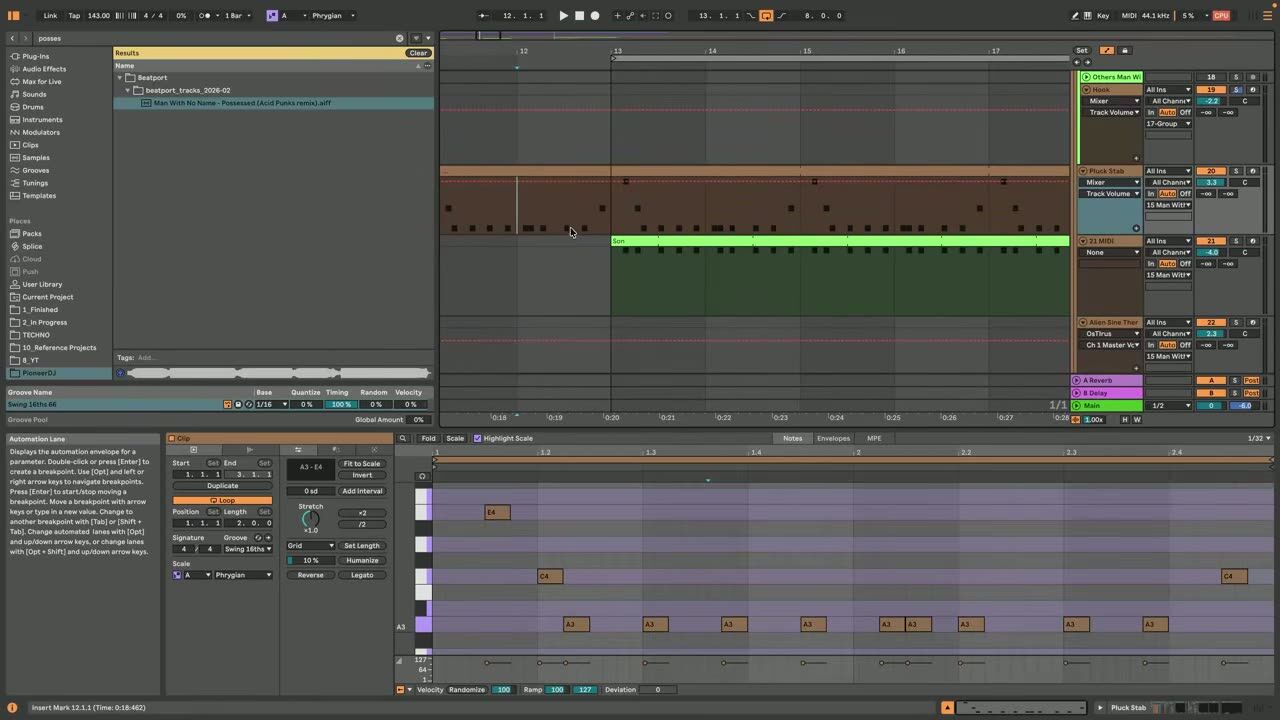
Task: Toggle the Highlight Scale checkbox
Action: (x=477, y=438)
